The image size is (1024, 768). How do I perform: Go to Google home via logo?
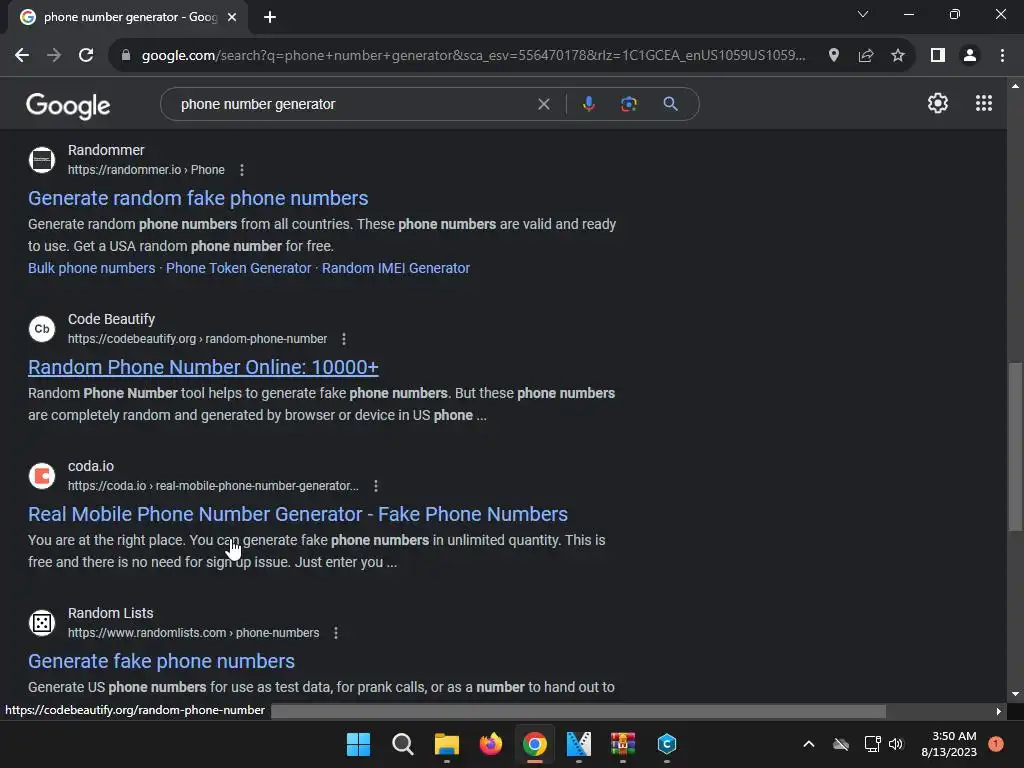(68, 105)
